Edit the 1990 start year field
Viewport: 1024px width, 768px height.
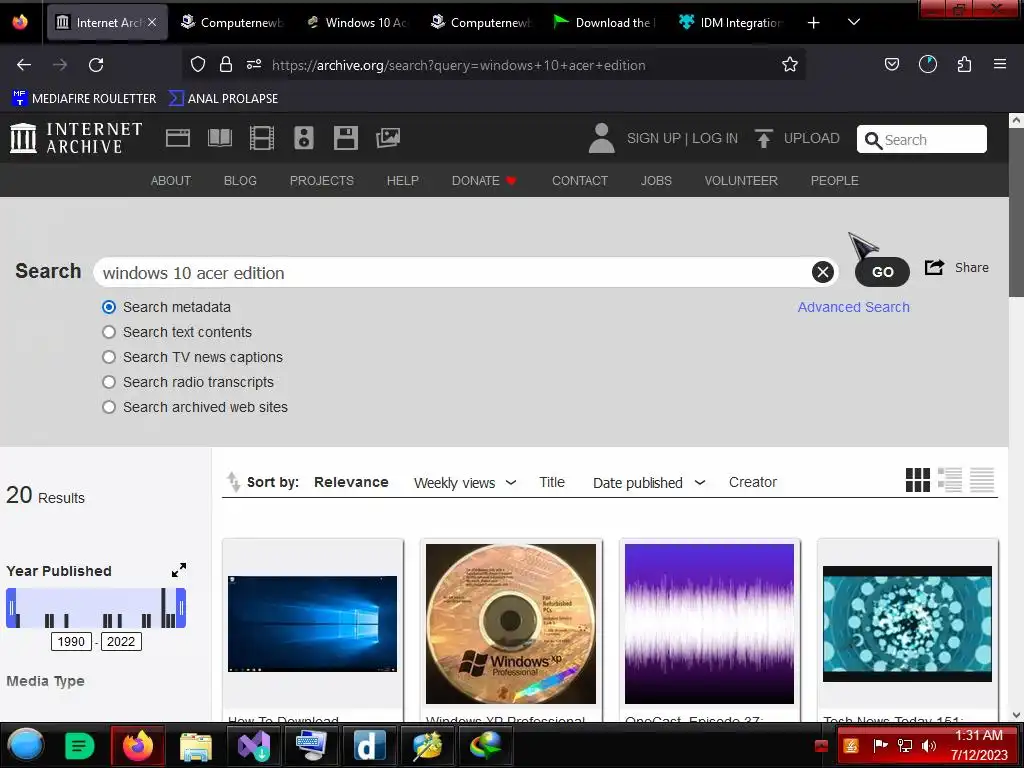[x=71, y=641]
